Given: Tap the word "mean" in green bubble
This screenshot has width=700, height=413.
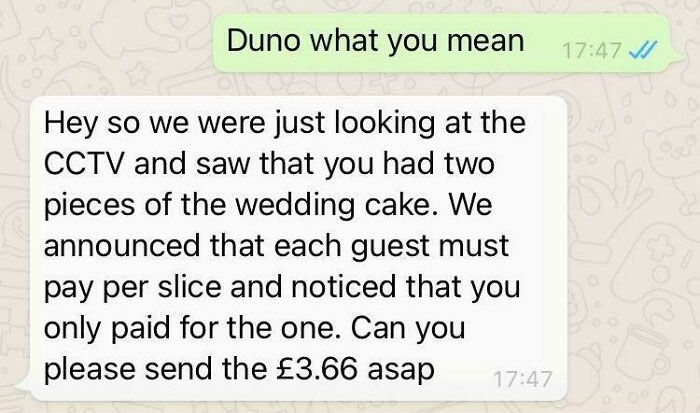Looking at the screenshot, I should (x=485, y=41).
